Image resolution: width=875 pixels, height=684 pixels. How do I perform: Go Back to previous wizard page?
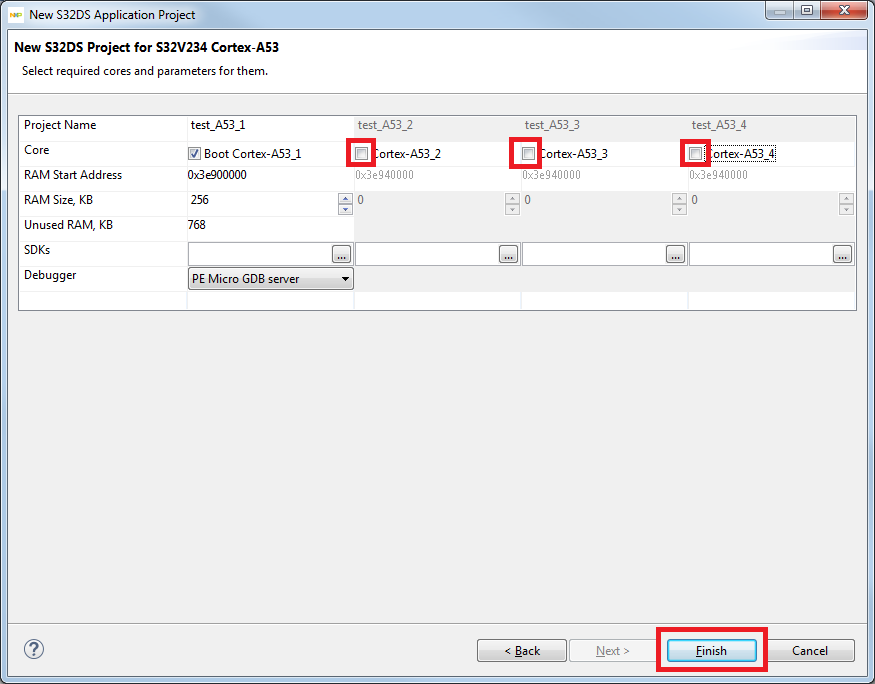click(x=522, y=651)
